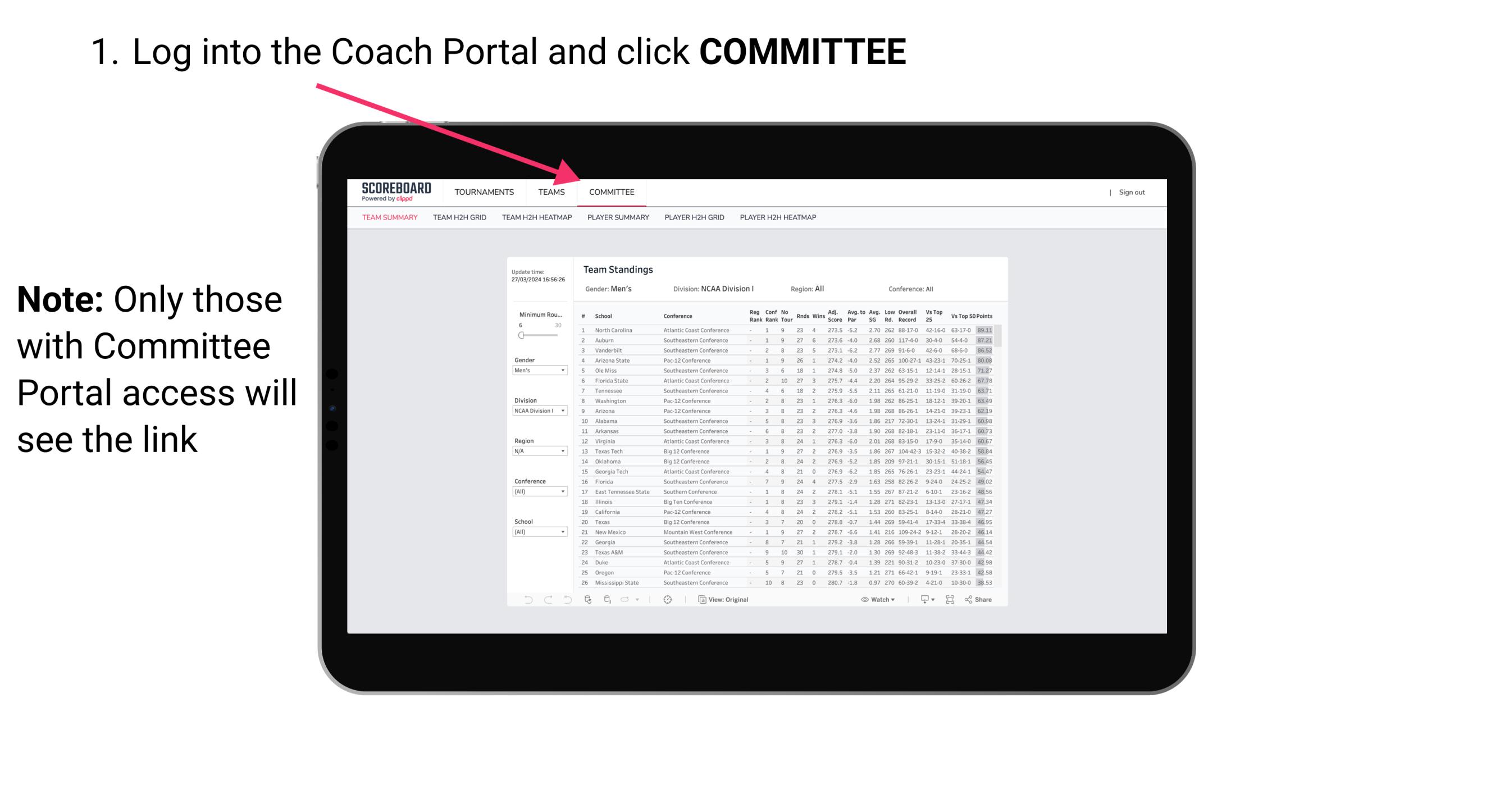The height and width of the screenshot is (812, 1509).
Task: Click the PLAYER SUMMARY tab
Action: coord(617,218)
